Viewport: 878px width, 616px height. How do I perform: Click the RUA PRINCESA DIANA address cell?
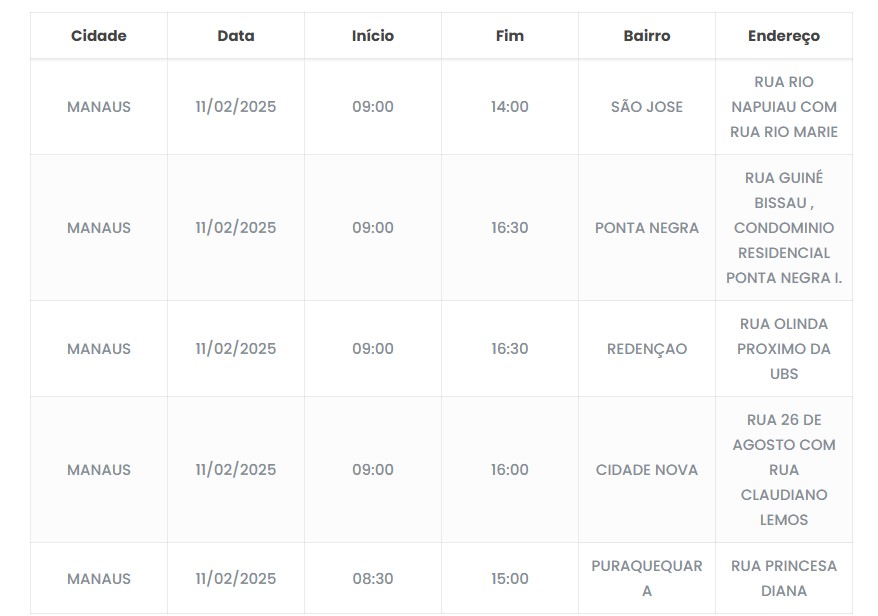pos(784,578)
